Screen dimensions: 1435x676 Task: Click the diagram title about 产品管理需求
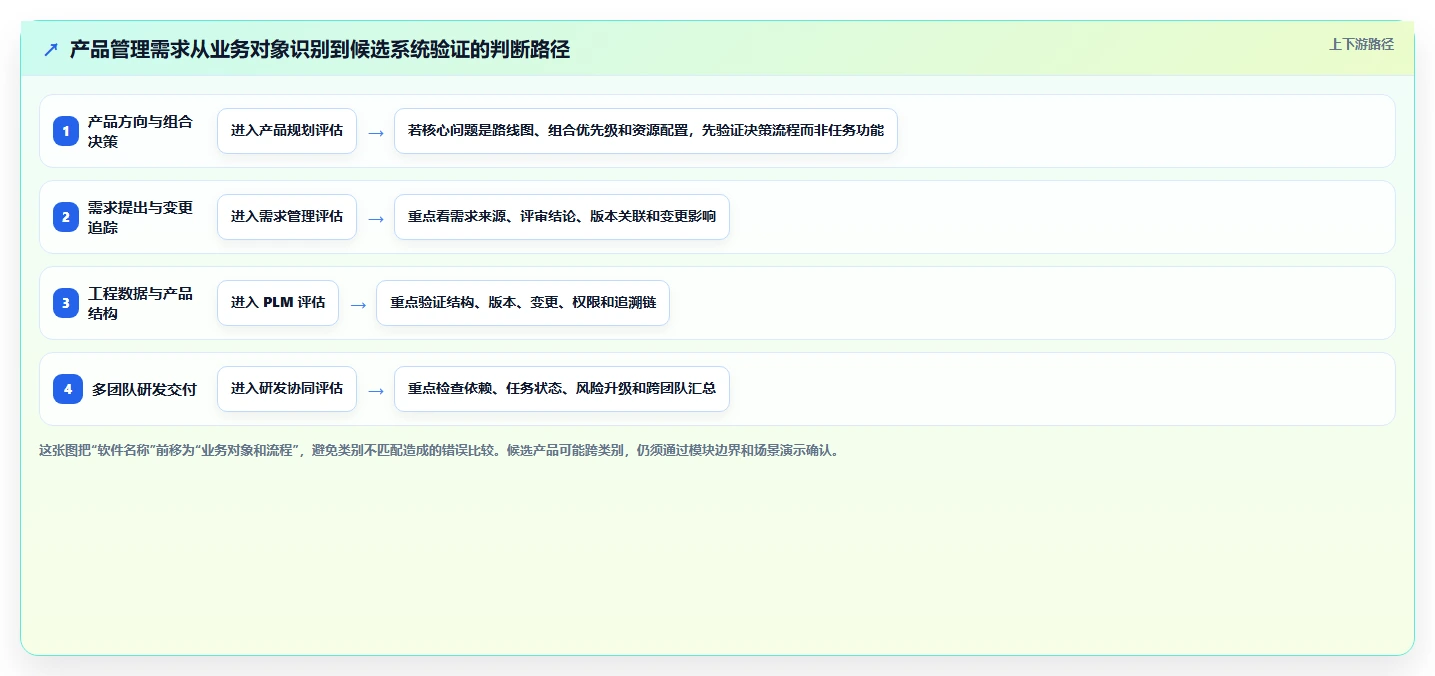pyautogui.click(x=320, y=49)
